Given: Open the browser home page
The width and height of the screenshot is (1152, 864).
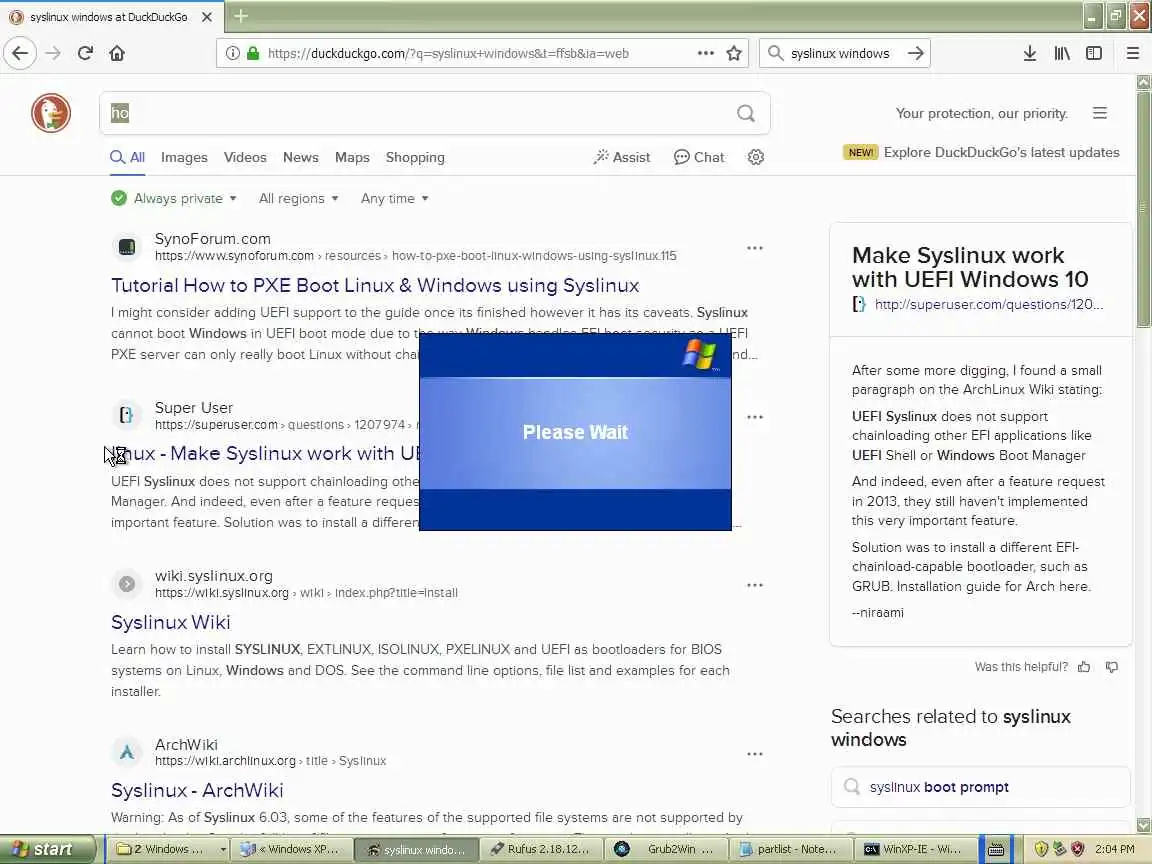Looking at the screenshot, I should 117,53.
